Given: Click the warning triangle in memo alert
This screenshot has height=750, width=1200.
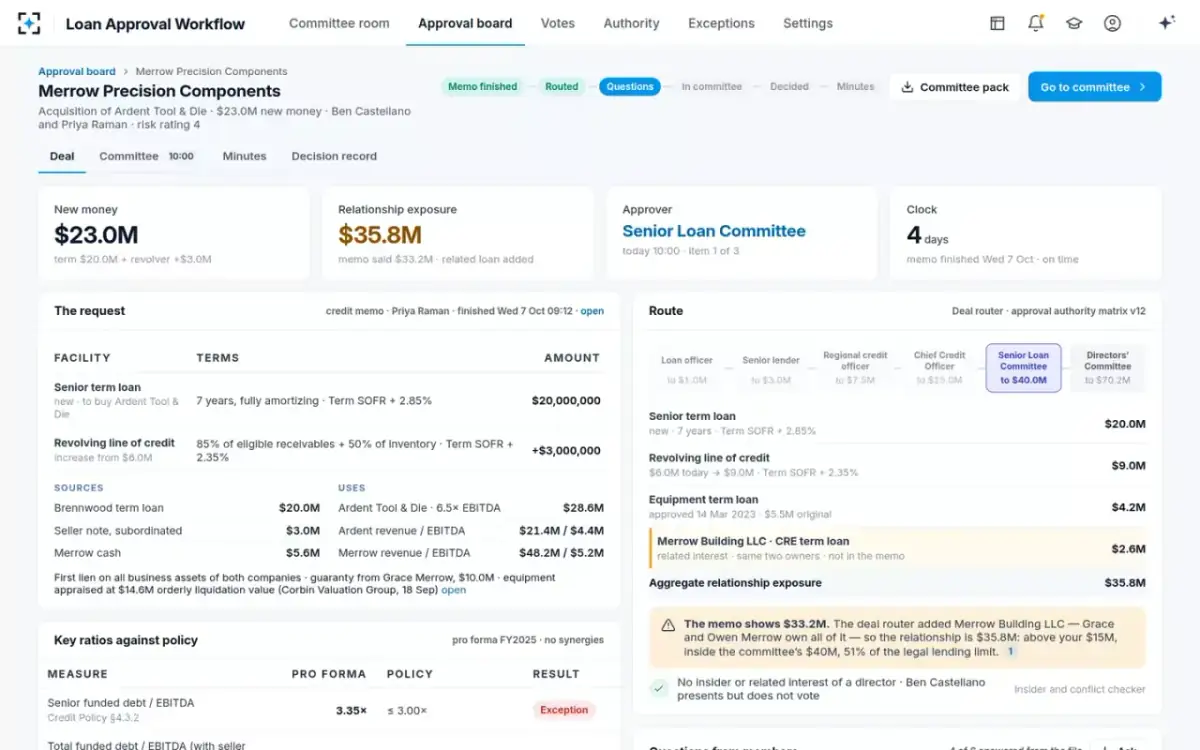Looking at the screenshot, I should [x=668, y=624].
